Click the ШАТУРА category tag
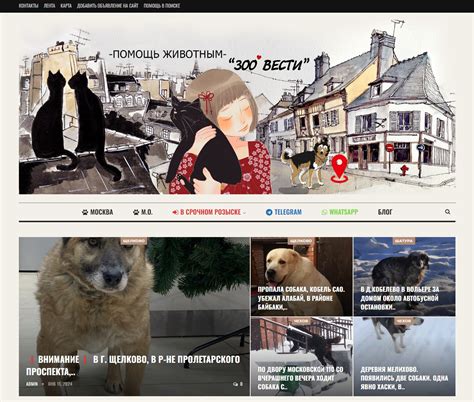The height and width of the screenshot is (402, 474). coord(404,241)
